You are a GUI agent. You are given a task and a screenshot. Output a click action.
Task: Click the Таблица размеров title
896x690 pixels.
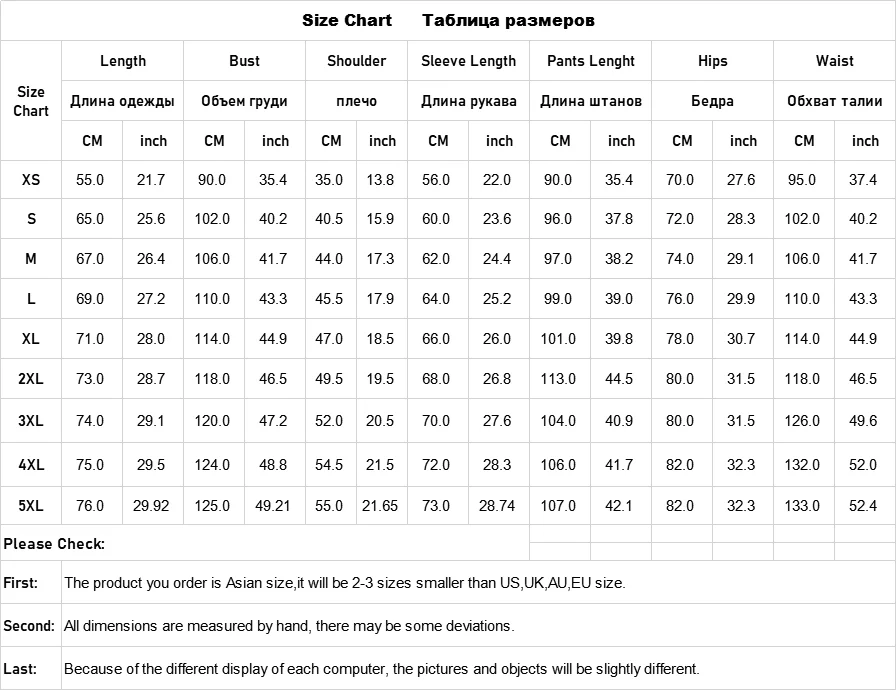508,20
